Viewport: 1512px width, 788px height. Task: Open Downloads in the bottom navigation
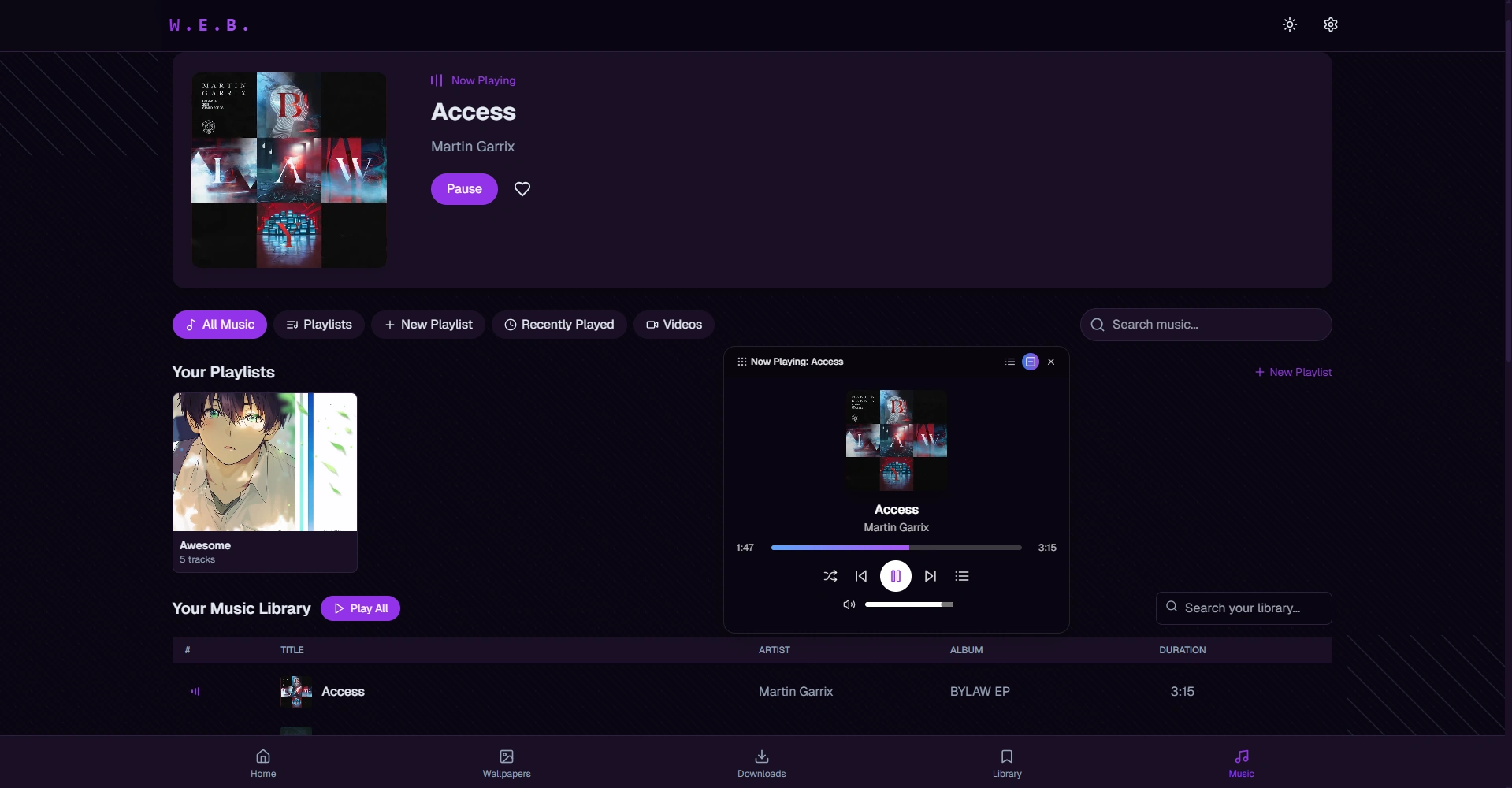762,763
